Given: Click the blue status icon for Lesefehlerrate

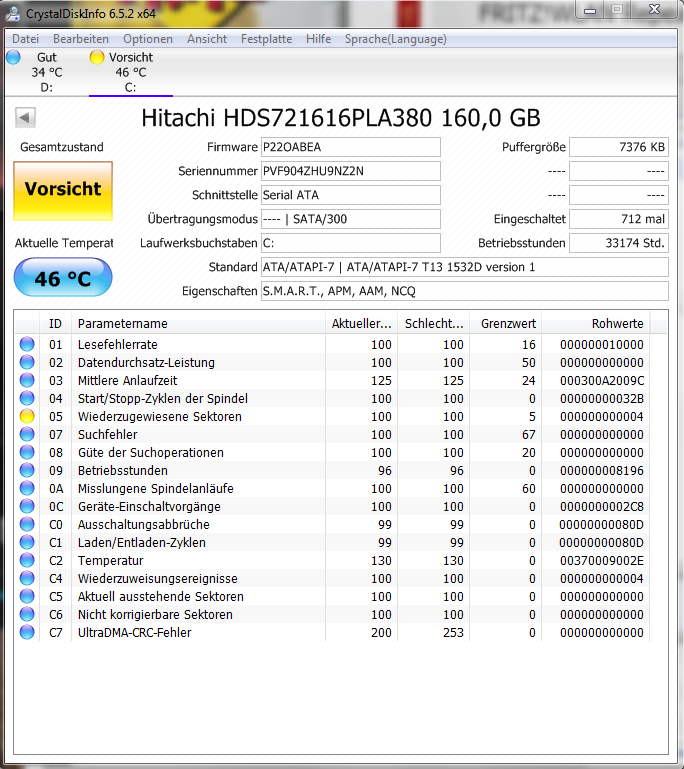Looking at the screenshot, I should click(x=27, y=344).
